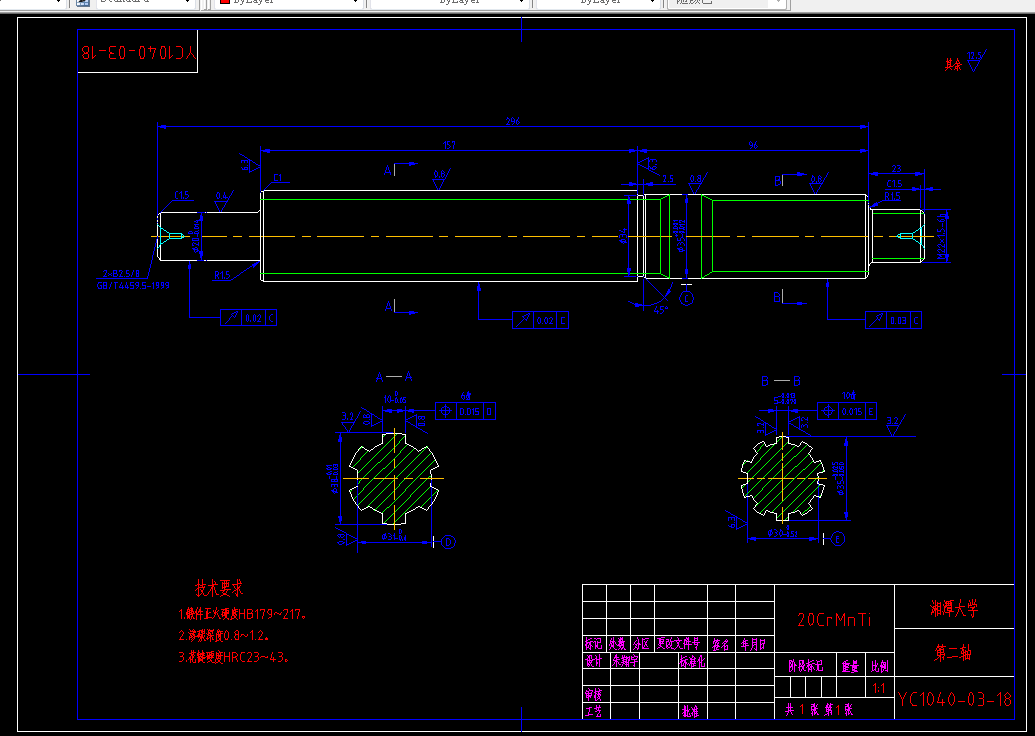Click the 45° angle dimension
Screen dimensions: 1035x736
click(660, 310)
